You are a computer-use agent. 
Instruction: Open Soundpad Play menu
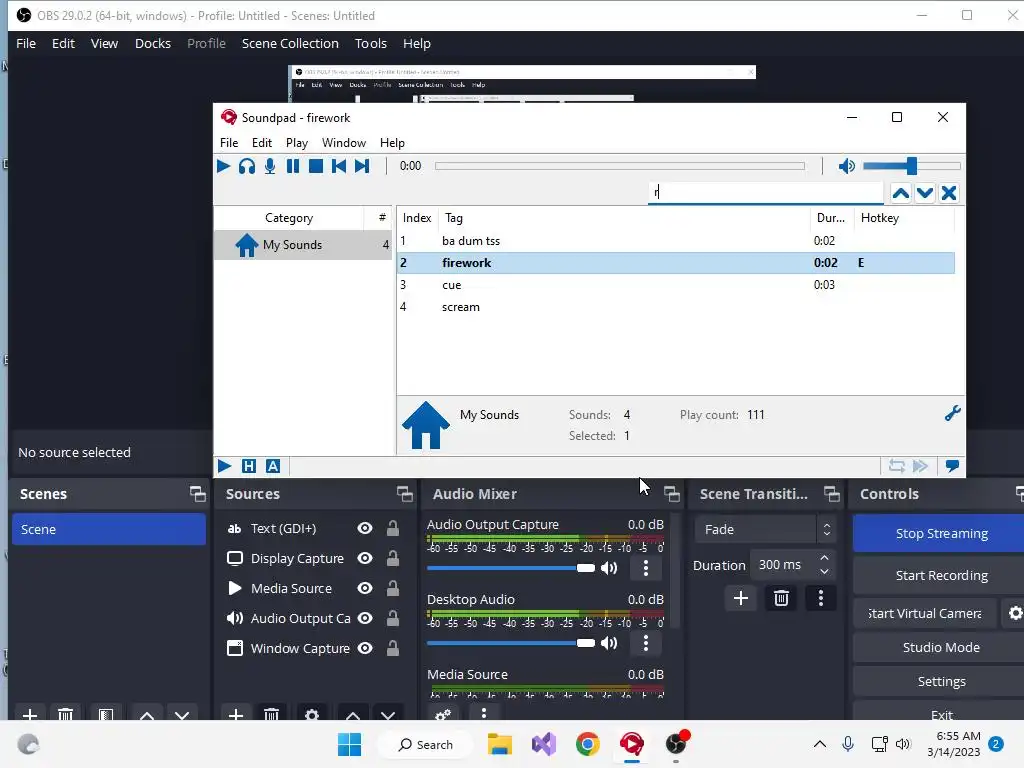[x=296, y=142]
